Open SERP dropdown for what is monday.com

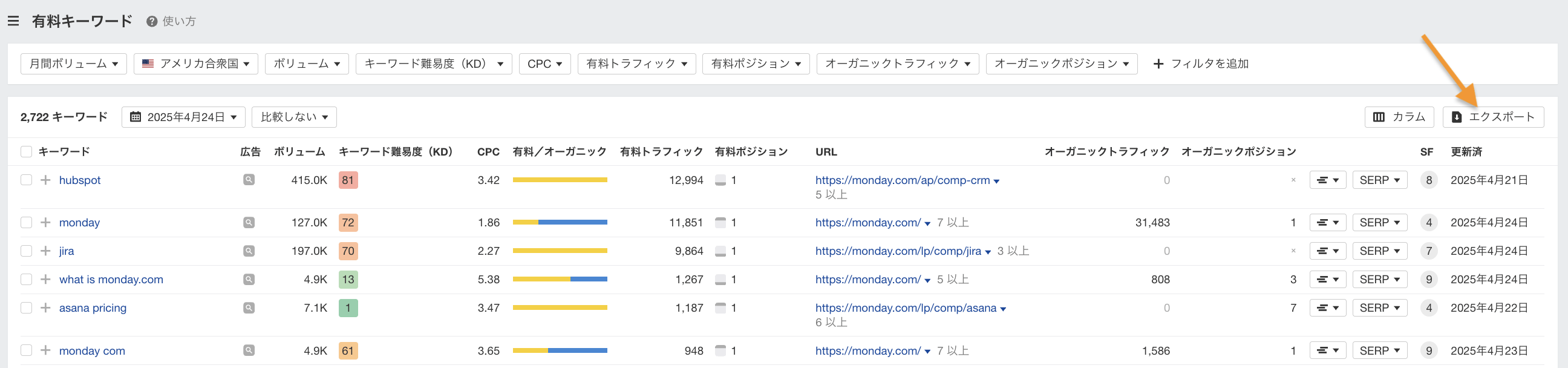[1380, 280]
